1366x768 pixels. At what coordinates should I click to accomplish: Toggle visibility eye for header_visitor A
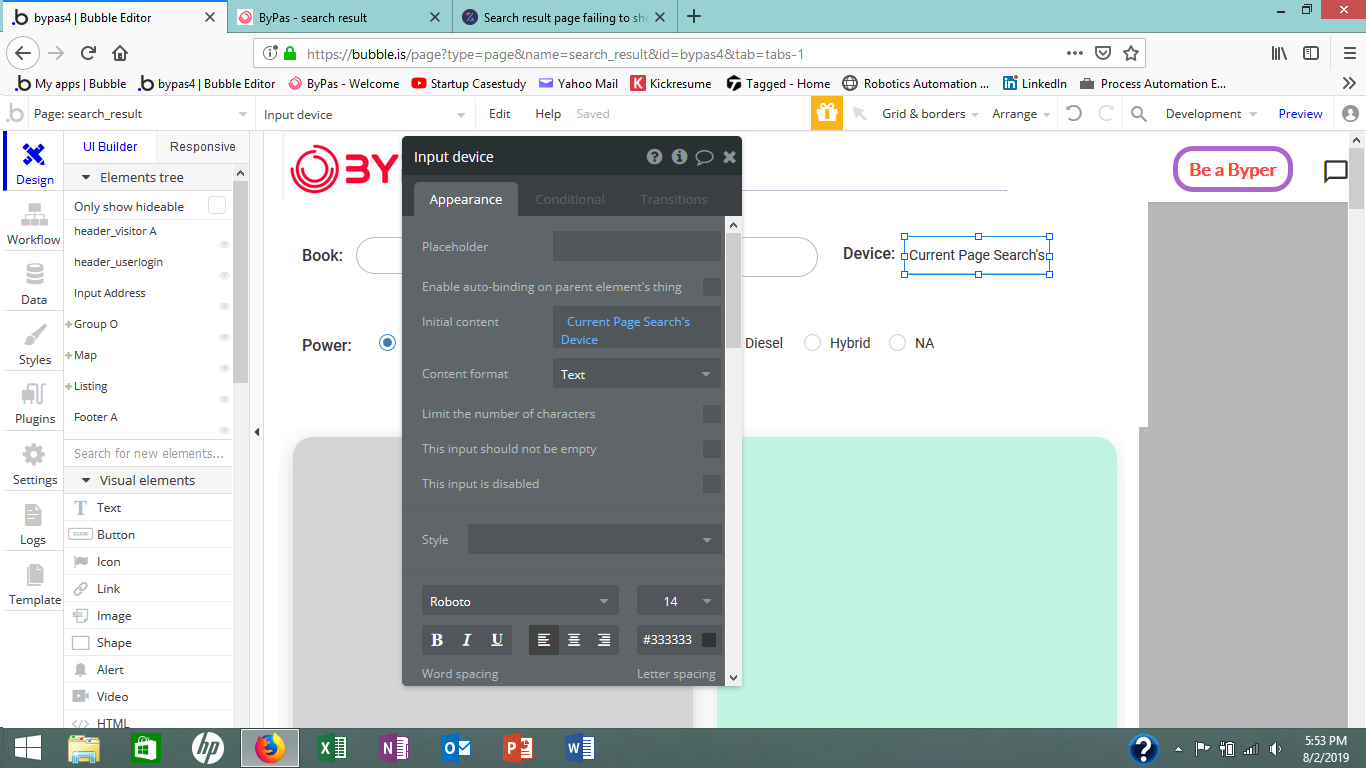(x=225, y=244)
